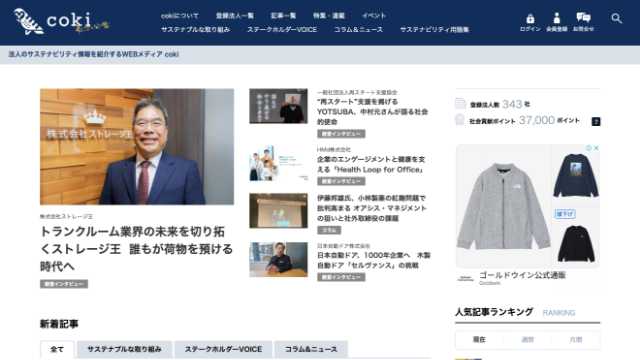The image size is (640, 360).
Task: Click the question mark help icon beside ポイント
Action: coord(596,121)
